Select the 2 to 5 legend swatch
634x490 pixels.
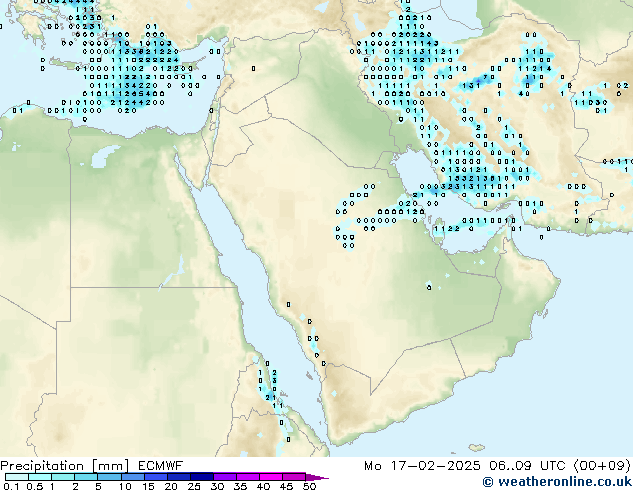tap(86, 477)
